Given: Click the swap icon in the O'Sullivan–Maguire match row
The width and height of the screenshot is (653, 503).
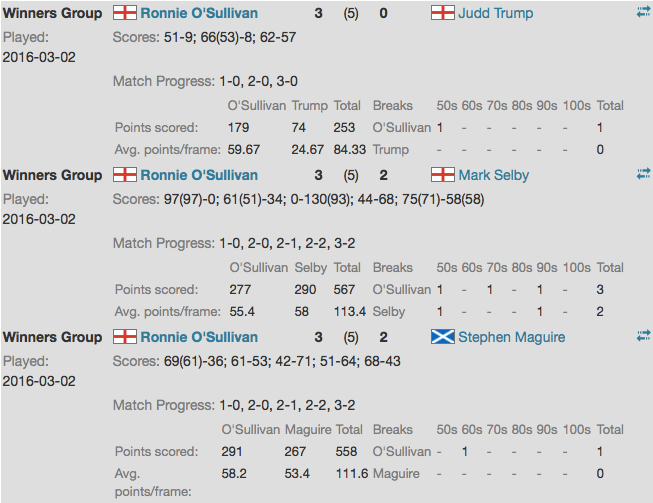Looking at the screenshot, I should [643, 336].
